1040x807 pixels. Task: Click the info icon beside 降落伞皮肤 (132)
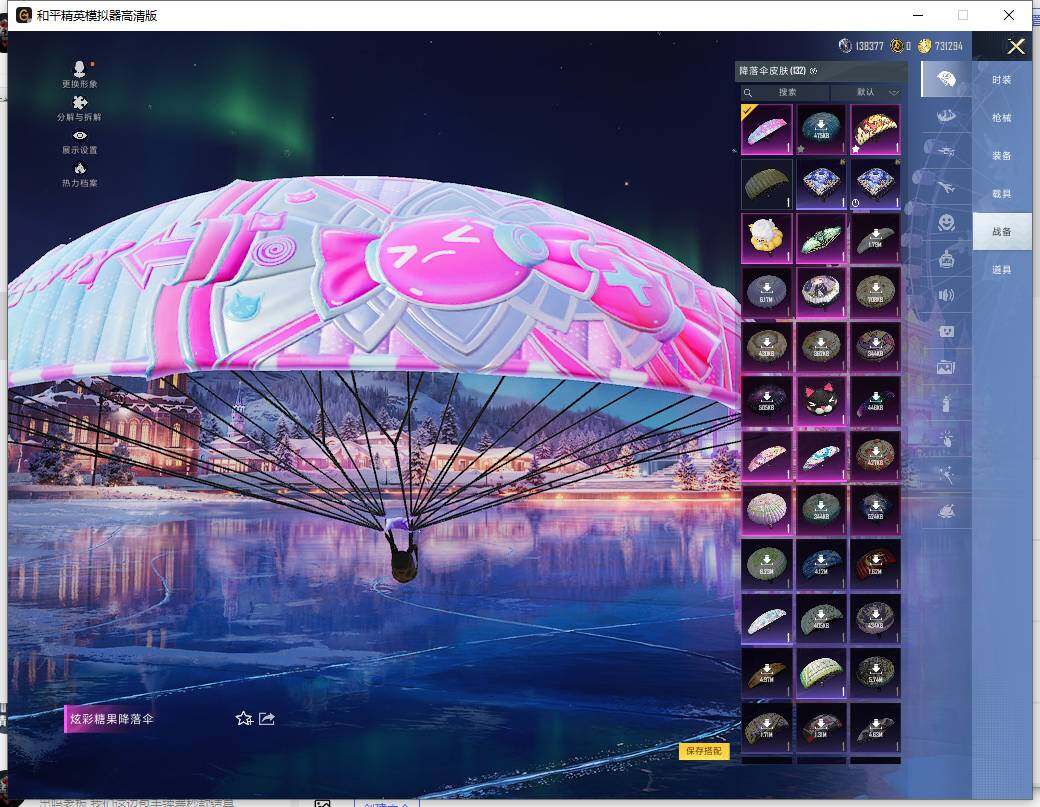pyautogui.click(x=814, y=70)
